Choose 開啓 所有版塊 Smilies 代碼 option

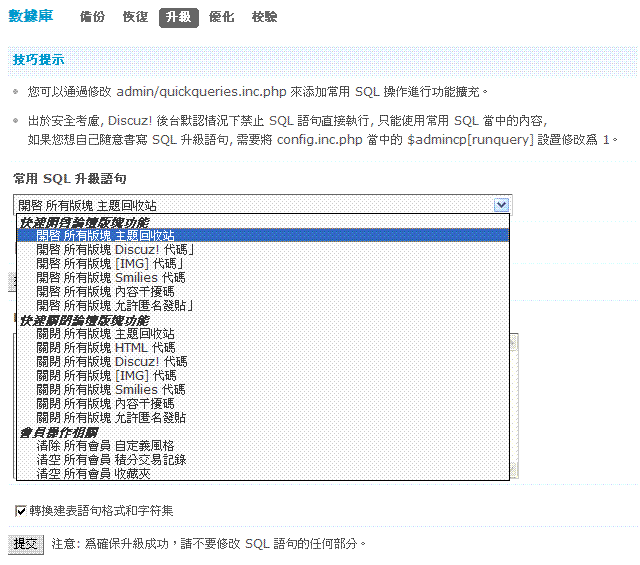[263, 278]
